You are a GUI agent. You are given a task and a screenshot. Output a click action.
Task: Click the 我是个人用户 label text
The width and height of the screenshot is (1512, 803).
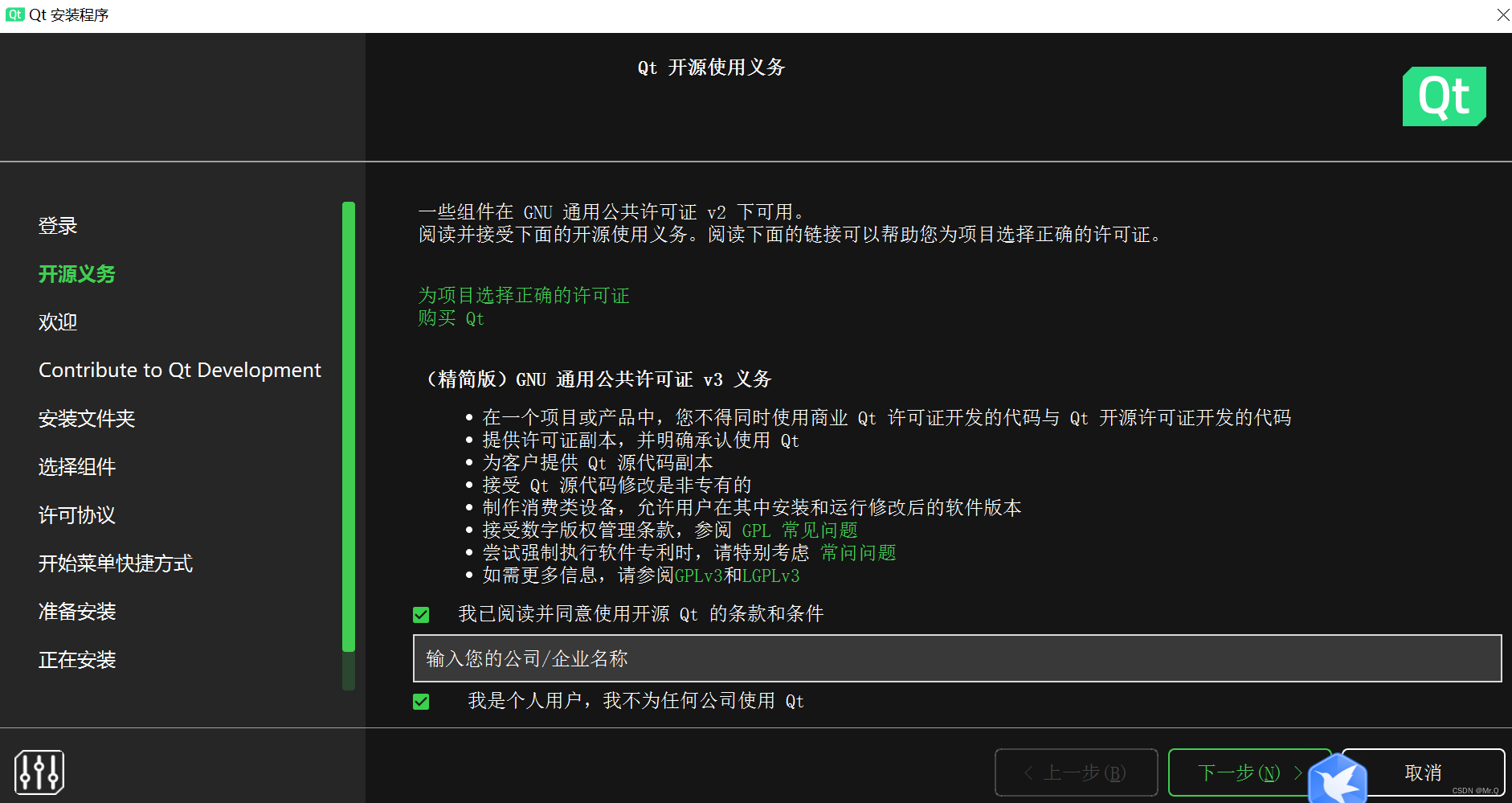pos(636,701)
